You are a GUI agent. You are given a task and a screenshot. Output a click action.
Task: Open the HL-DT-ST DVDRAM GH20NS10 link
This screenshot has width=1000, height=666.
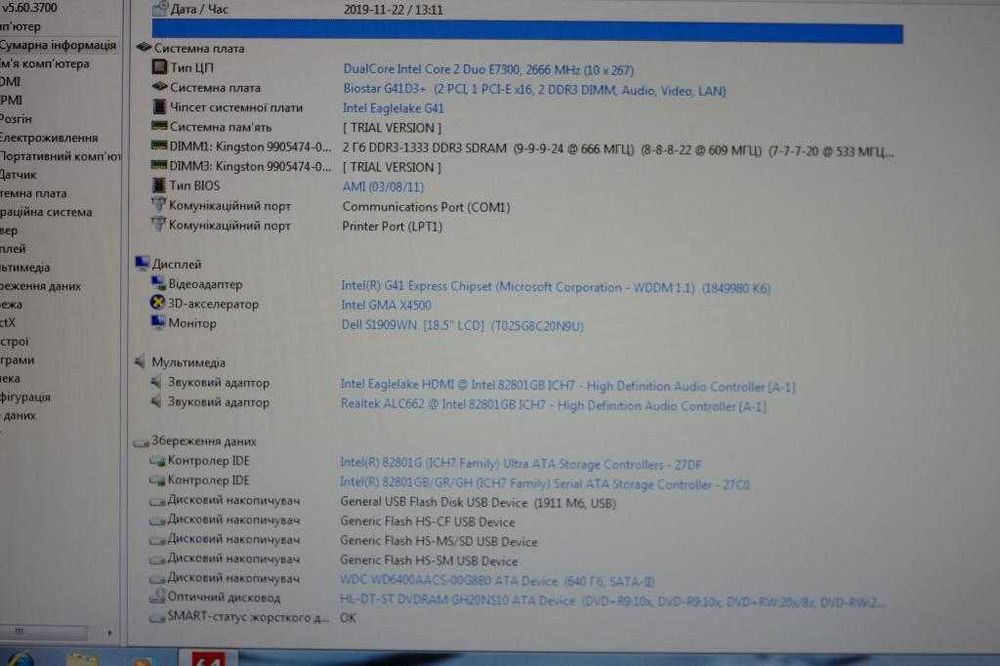(x=612, y=601)
